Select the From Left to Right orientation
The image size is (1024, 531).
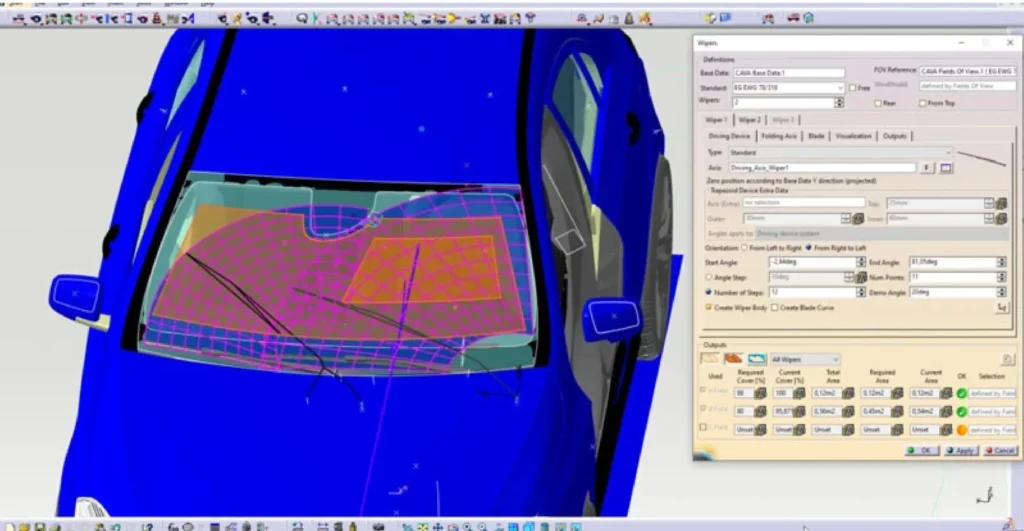(744, 247)
